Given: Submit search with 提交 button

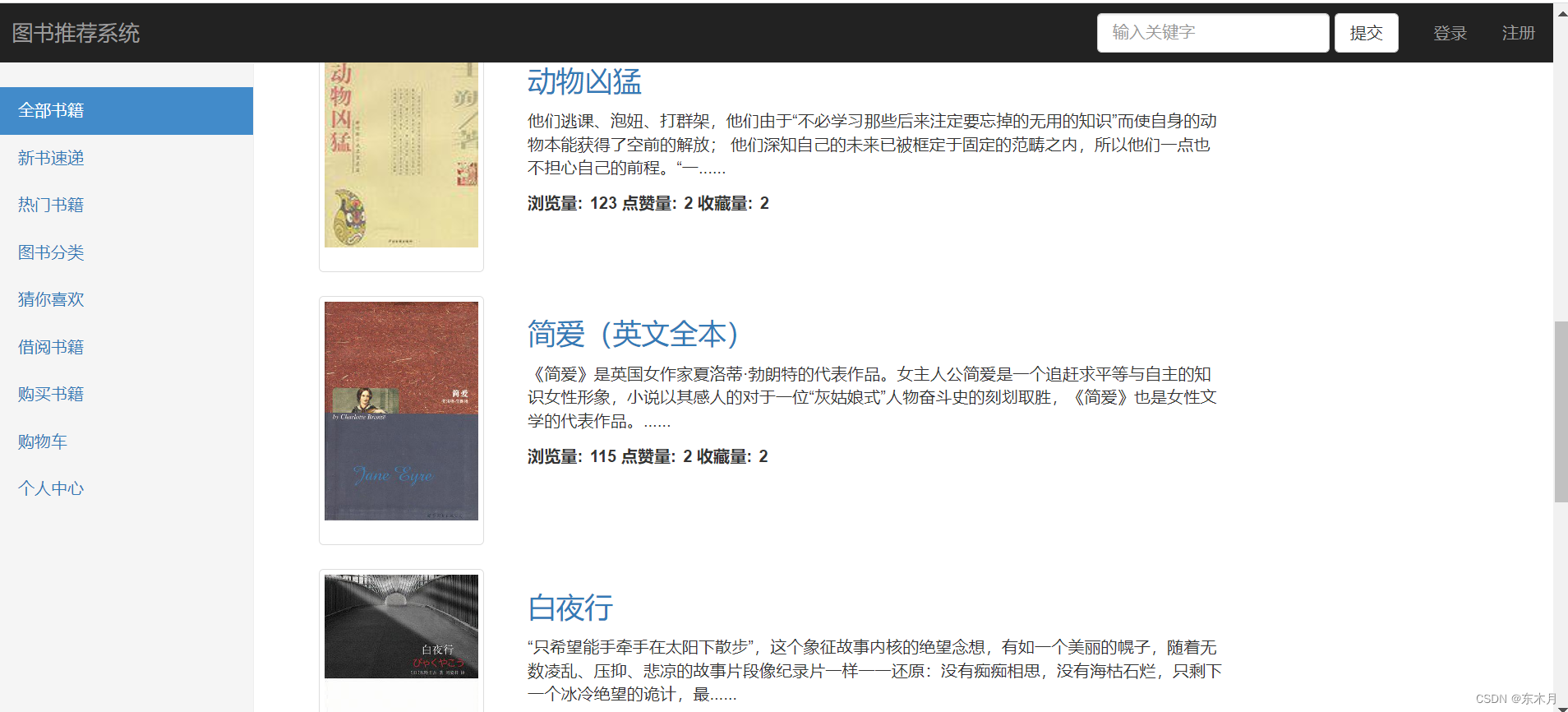Looking at the screenshot, I should 1366,33.
